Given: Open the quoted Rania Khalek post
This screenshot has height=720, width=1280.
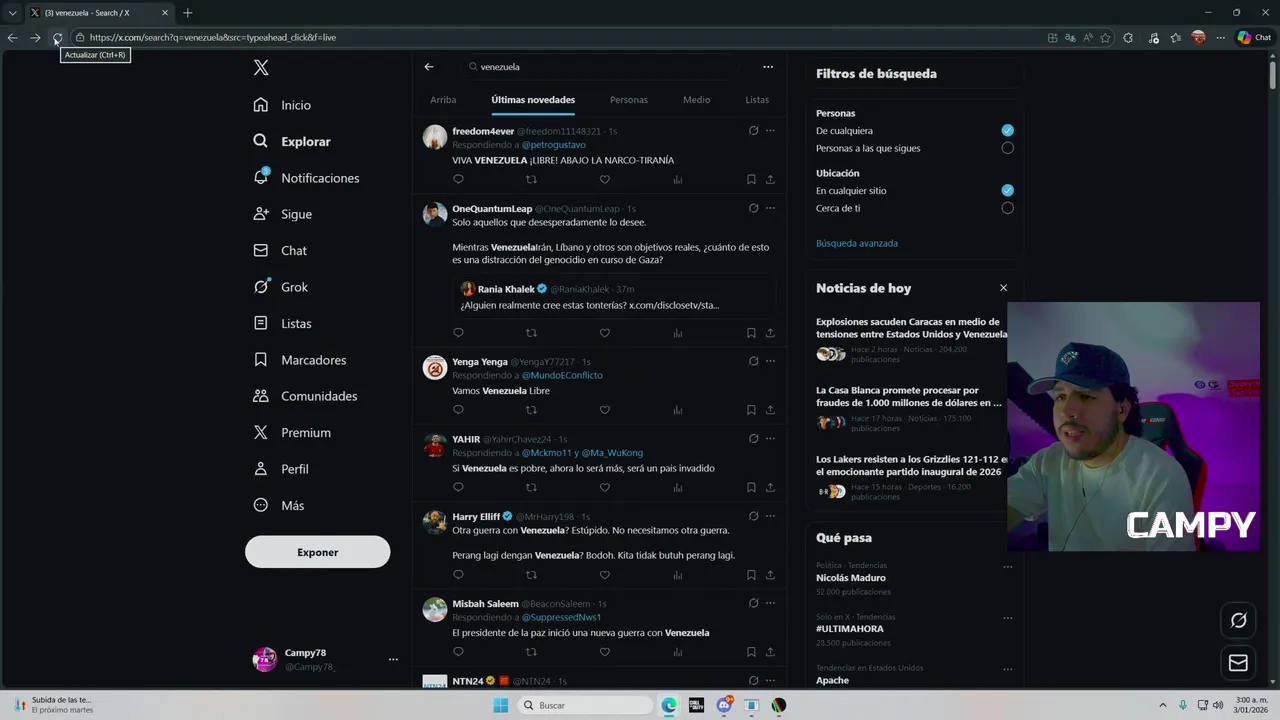Looking at the screenshot, I should coord(613,297).
